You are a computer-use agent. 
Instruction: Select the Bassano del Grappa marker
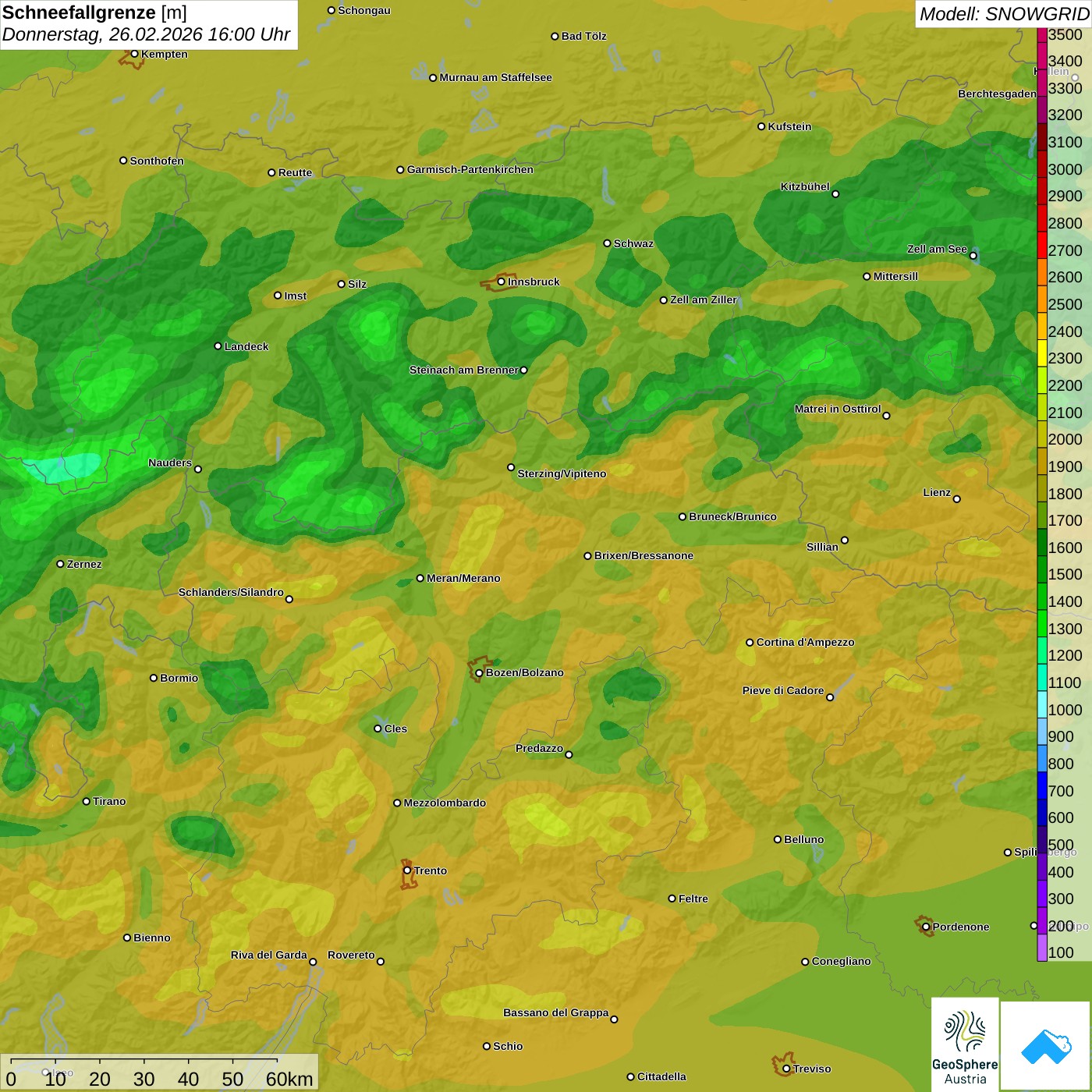tap(614, 1019)
